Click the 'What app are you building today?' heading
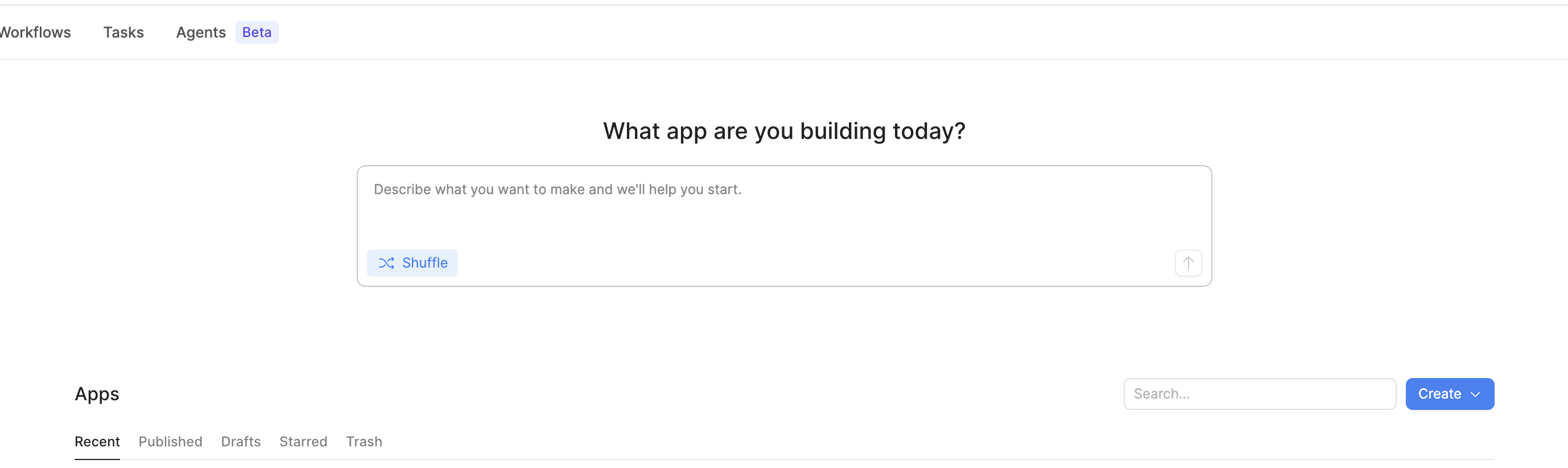The width and height of the screenshot is (1568, 468). click(x=784, y=131)
